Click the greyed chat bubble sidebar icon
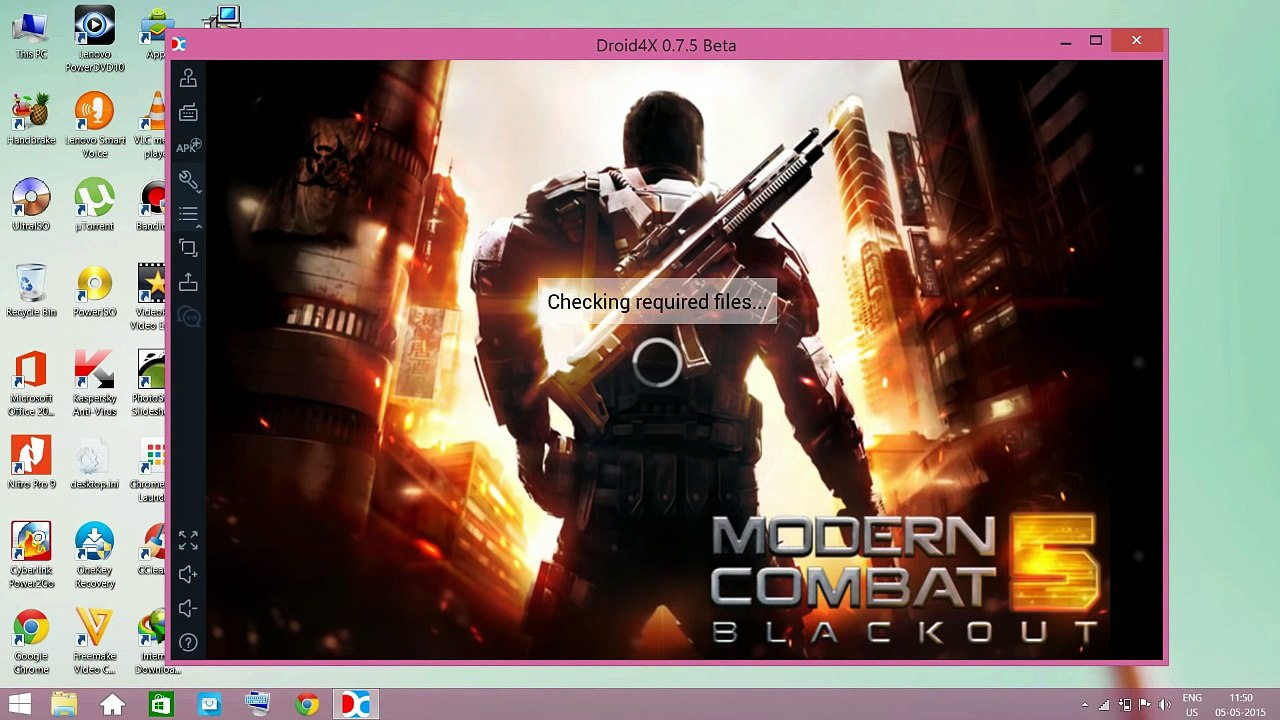The image size is (1280, 720). (188, 317)
